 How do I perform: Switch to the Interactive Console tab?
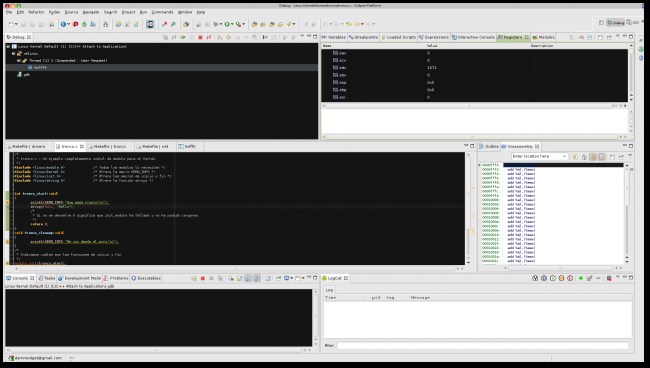(473, 37)
